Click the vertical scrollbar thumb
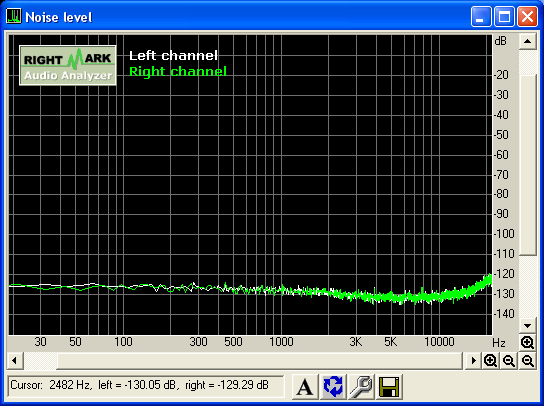 528,165
